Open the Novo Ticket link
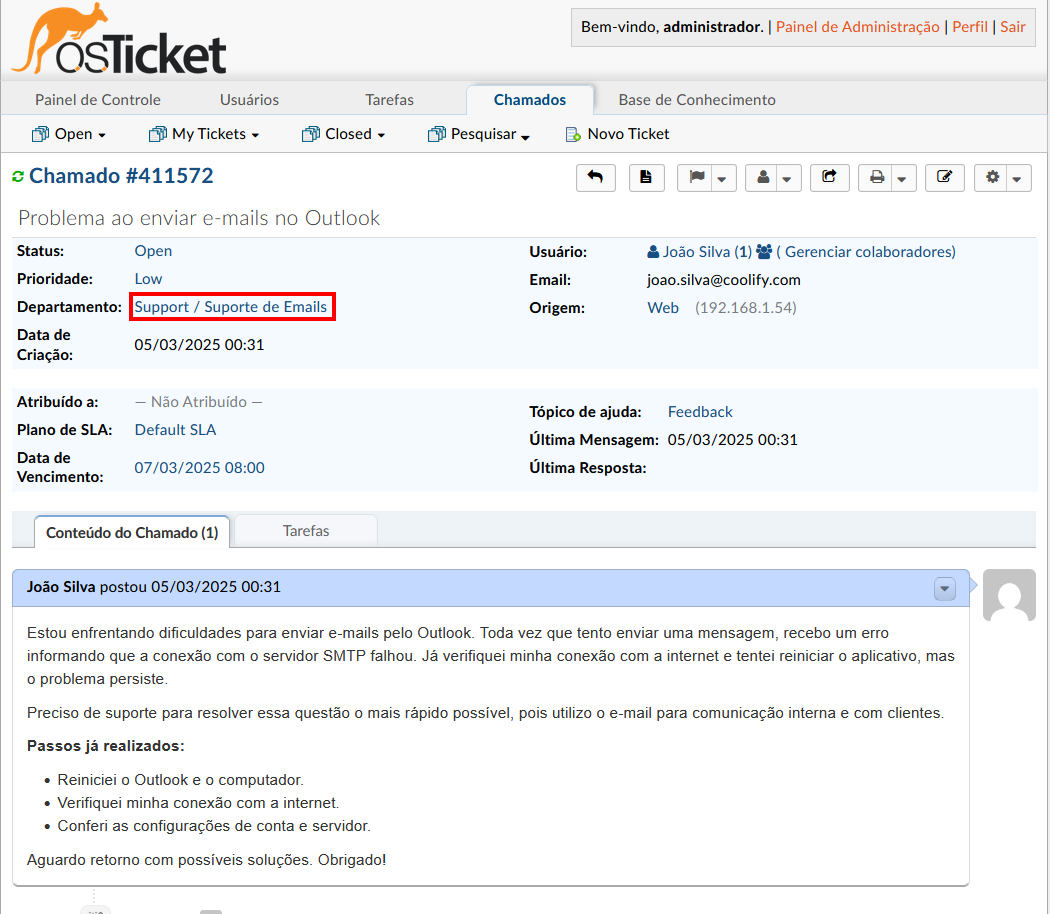The image size is (1050, 914). click(617, 134)
